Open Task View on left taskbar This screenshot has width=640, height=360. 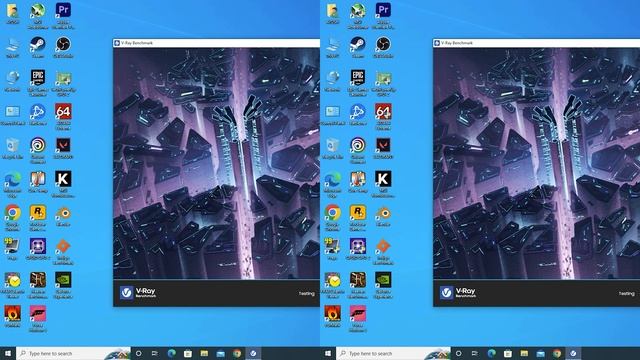(155, 353)
